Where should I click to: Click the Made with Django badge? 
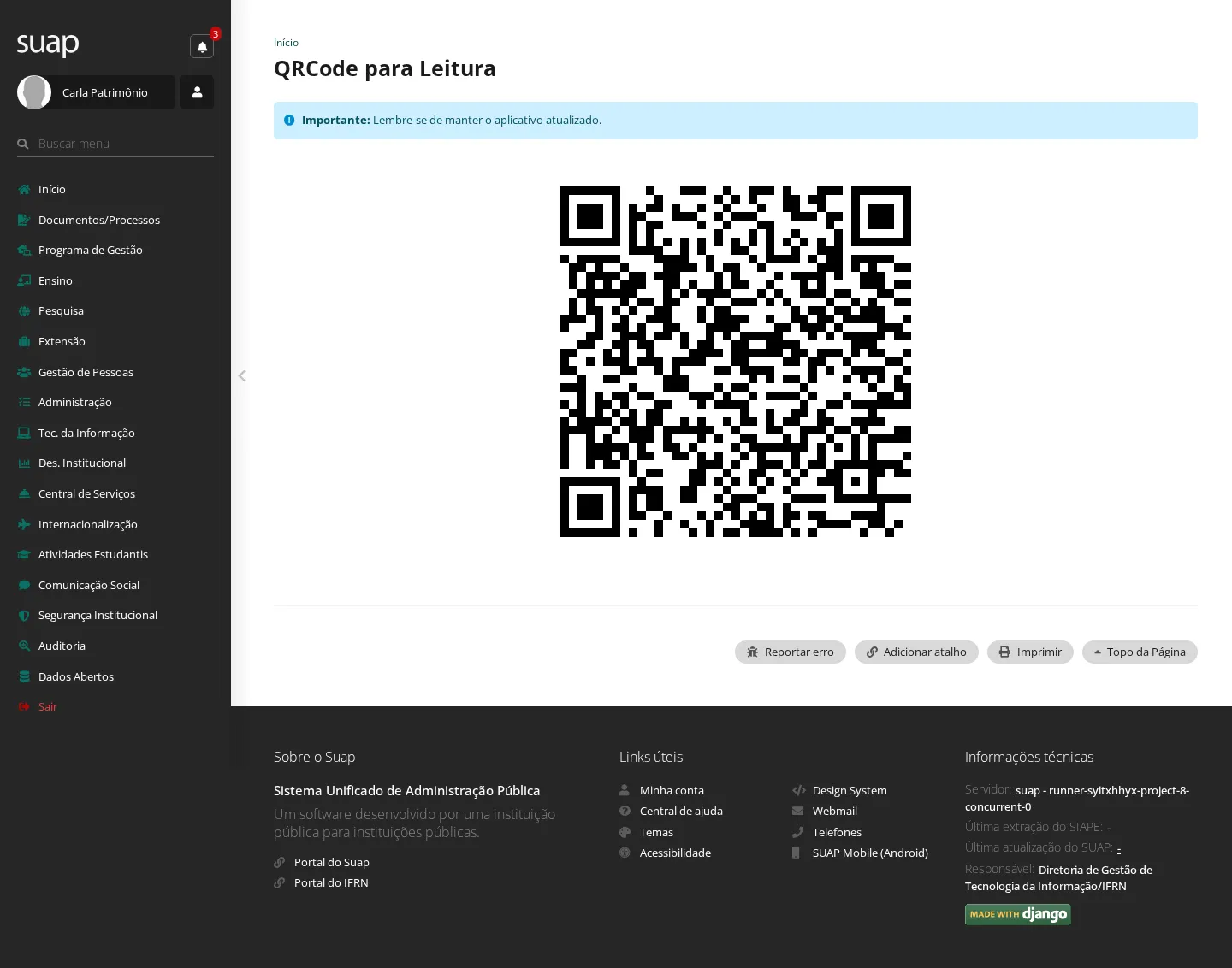[1018, 914]
